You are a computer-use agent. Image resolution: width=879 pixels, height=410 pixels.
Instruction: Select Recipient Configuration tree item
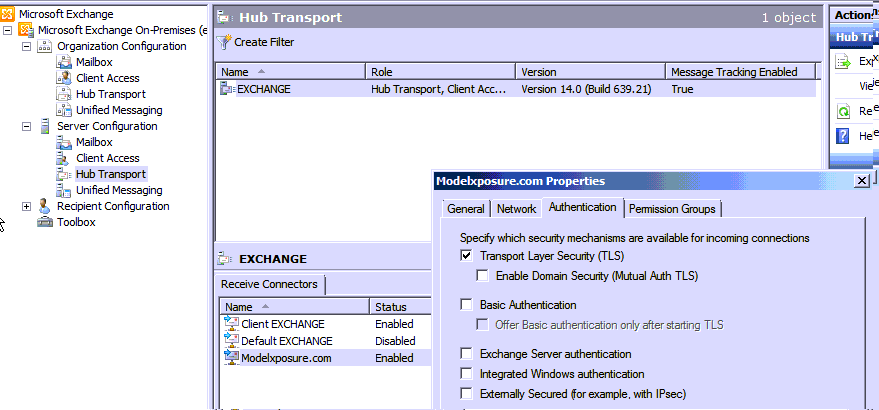(x=113, y=206)
